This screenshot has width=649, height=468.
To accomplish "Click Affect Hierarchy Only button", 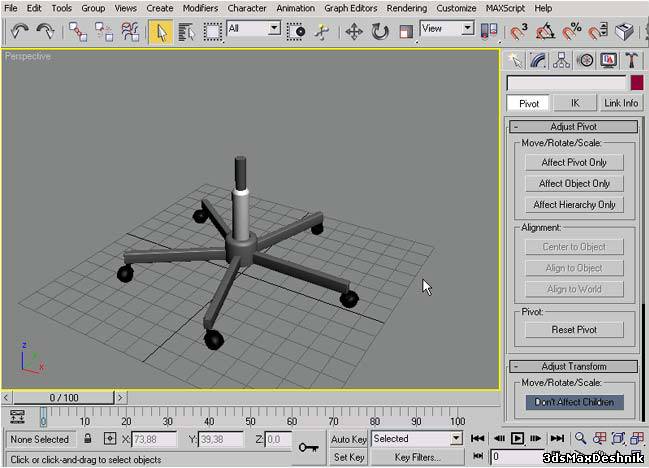I will (x=574, y=205).
